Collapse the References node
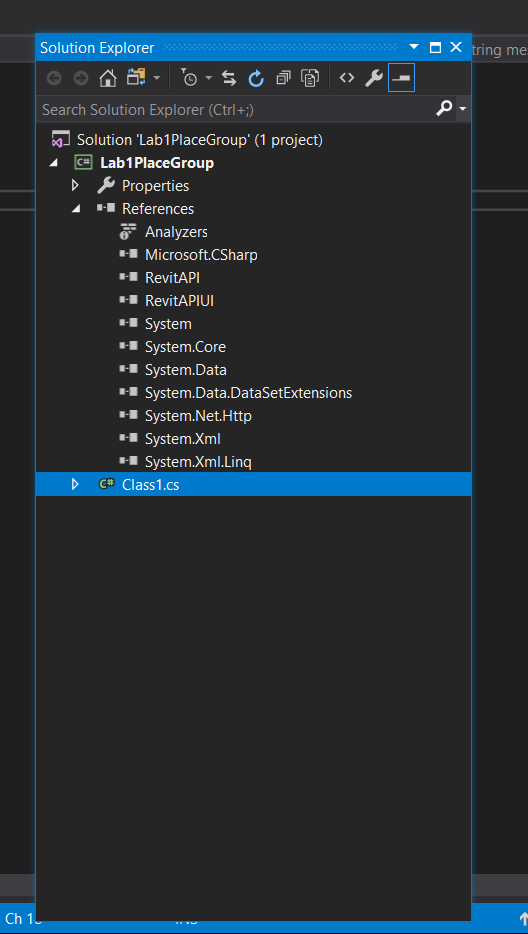This screenshot has width=528, height=934. coord(75,209)
